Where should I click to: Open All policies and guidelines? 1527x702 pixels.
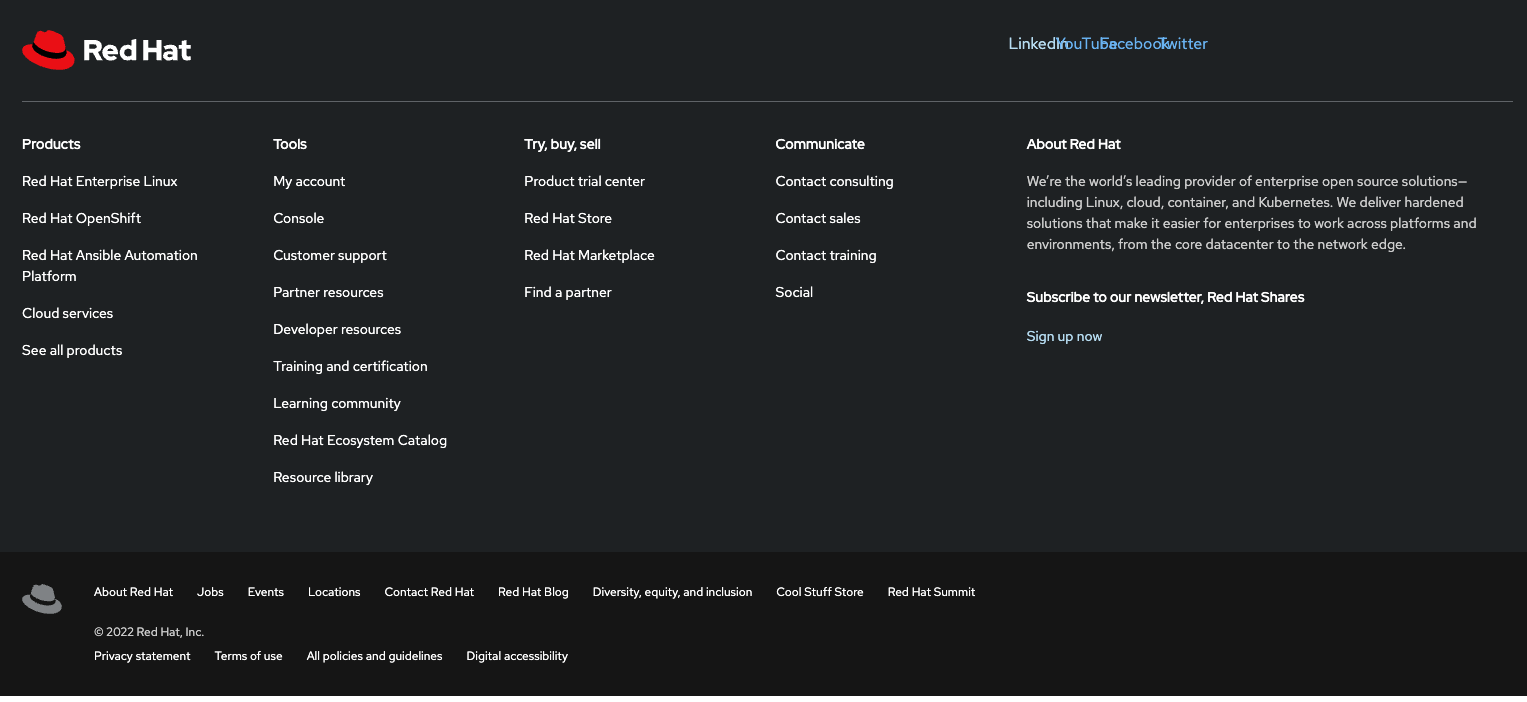tap(374, 656)
